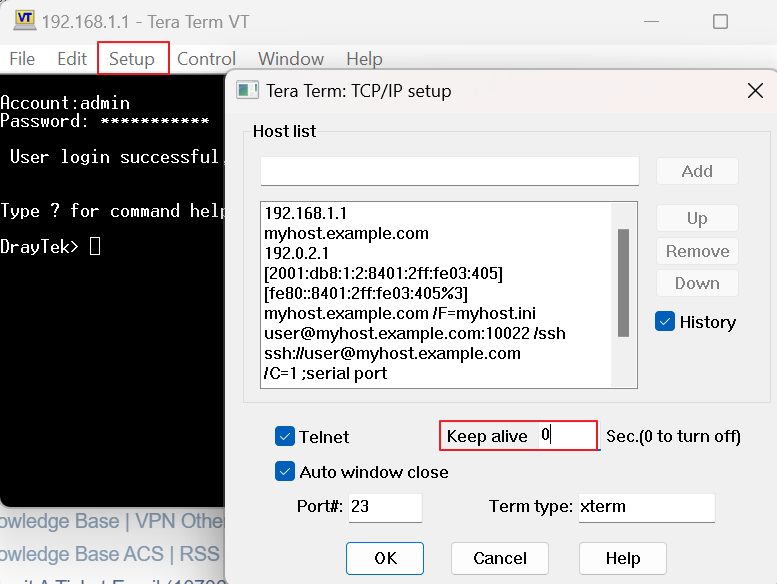
Task: Disable Auto window close checkbox
Action: click(x=285, y=472)
